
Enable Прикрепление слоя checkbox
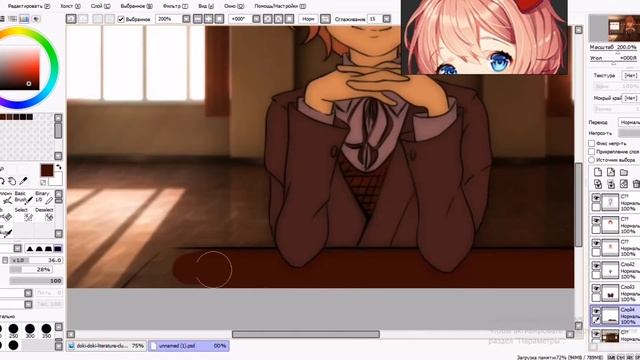point(591,151)
